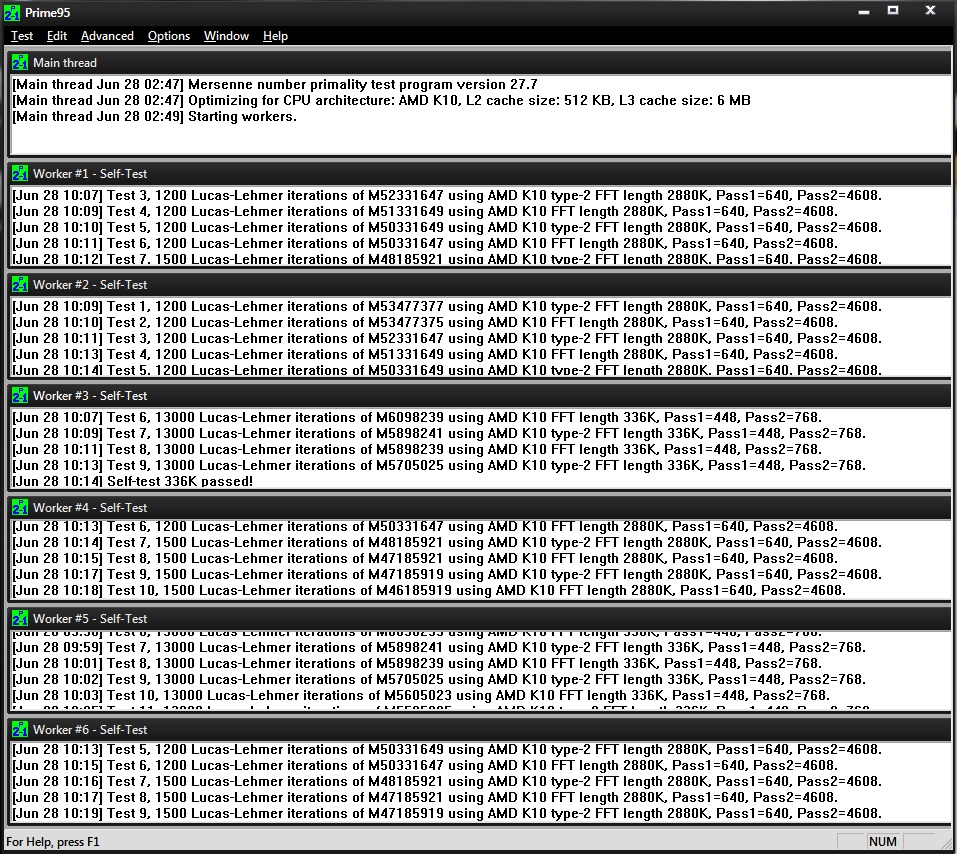
Task: Click Worker #5 log line for Test 8 M5898239
Action: (417, 663)
